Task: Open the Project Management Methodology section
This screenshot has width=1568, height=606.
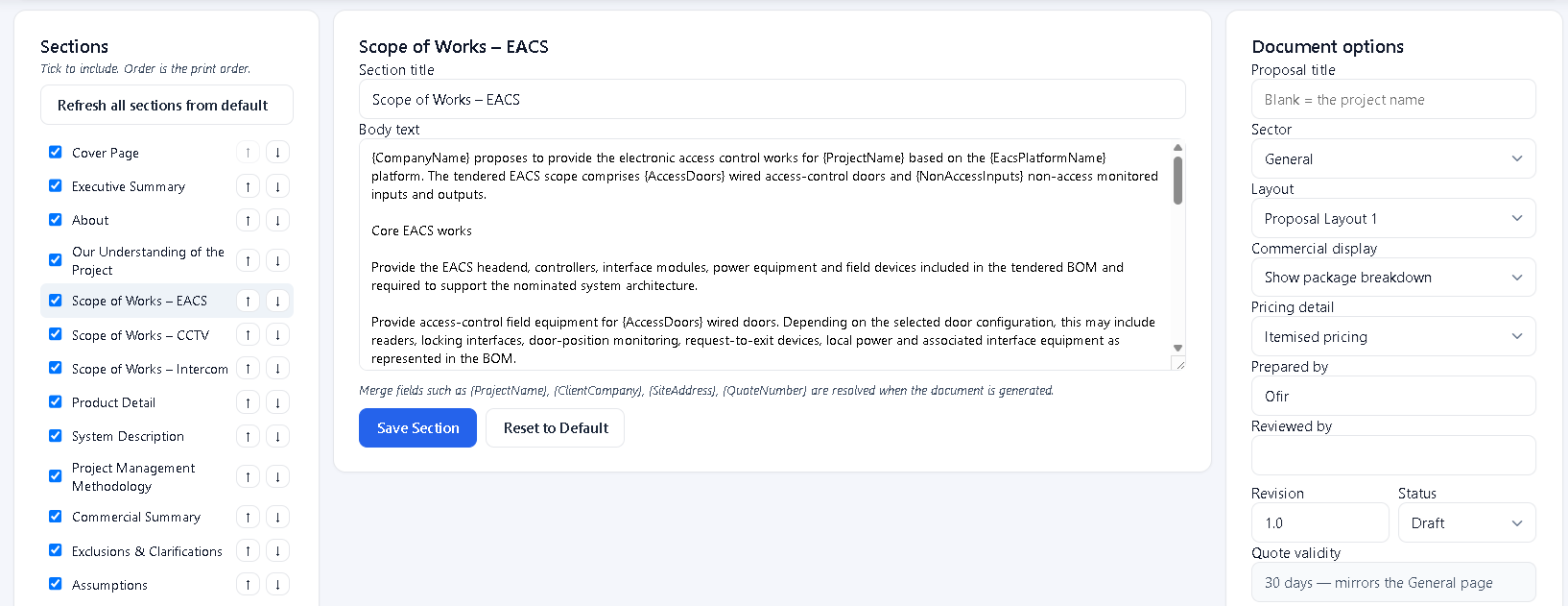Action: (x=133, y=477)
